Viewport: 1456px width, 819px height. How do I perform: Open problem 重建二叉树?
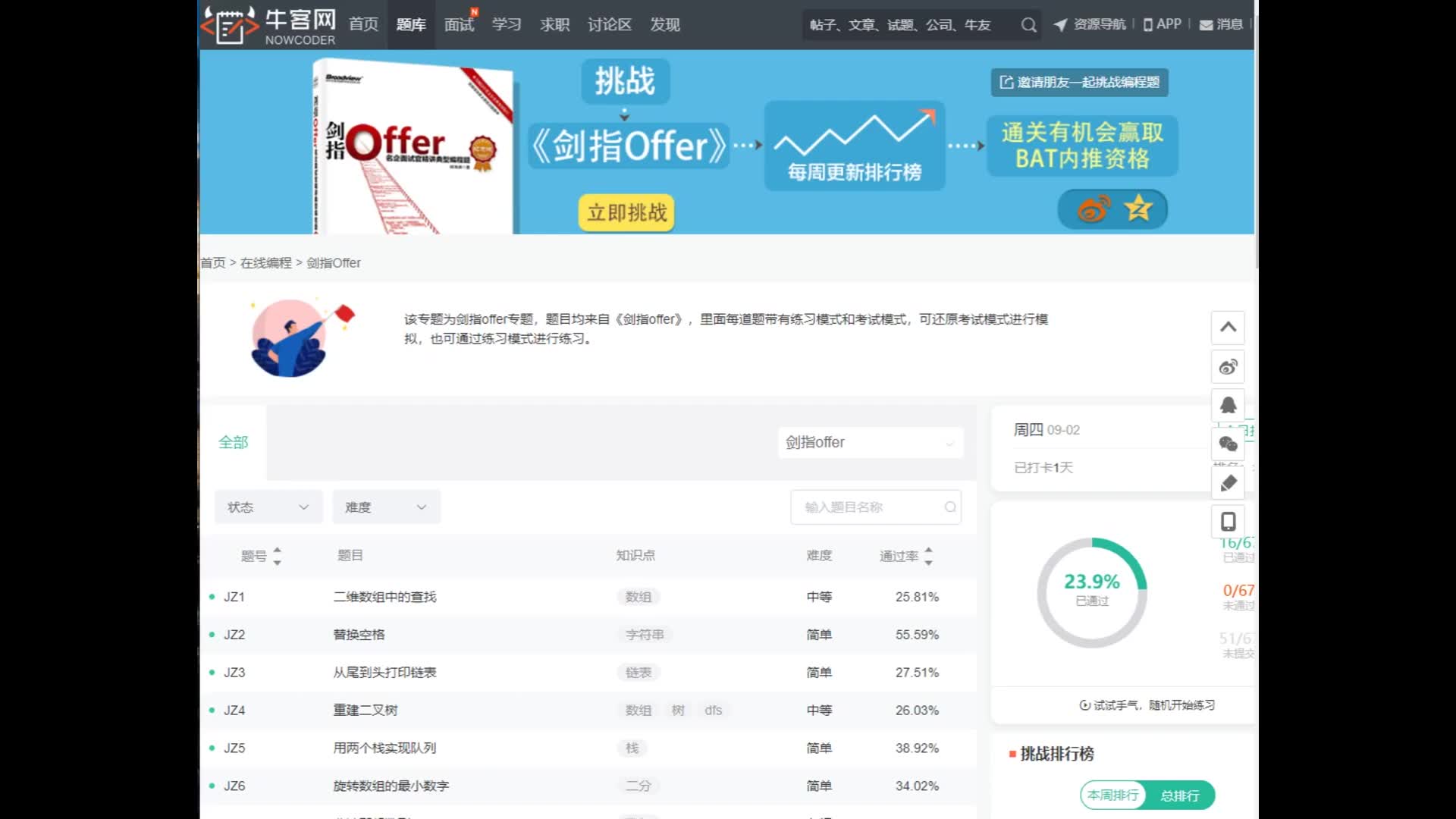coord(366,711)
